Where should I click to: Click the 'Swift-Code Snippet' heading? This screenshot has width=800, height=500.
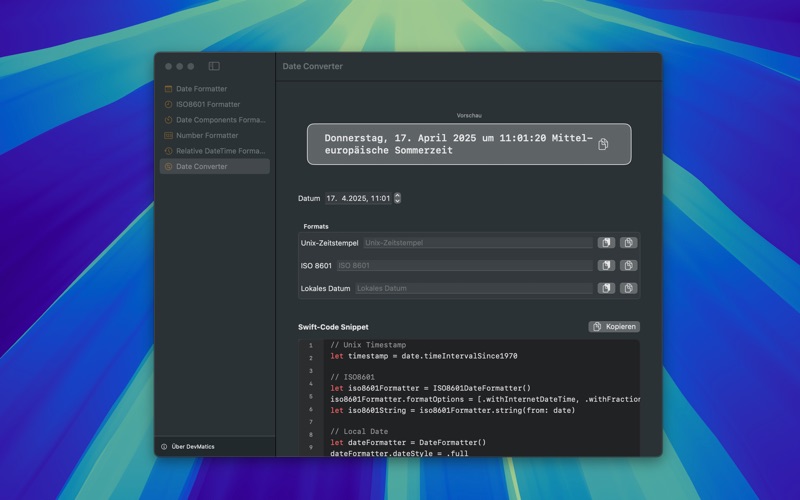pyautogui.click(x=333, y=327)
